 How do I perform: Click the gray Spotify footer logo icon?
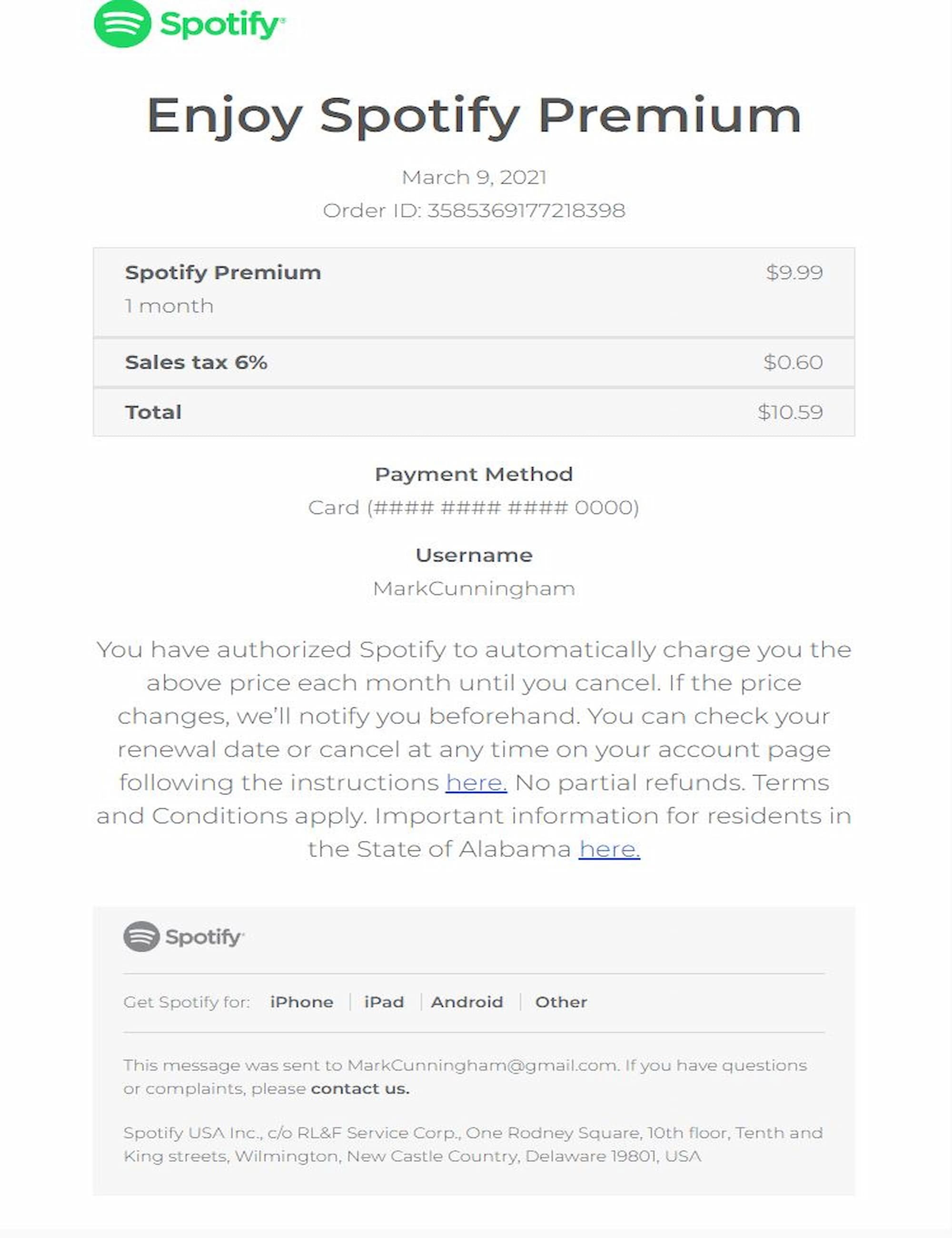(x=141, y=937)
